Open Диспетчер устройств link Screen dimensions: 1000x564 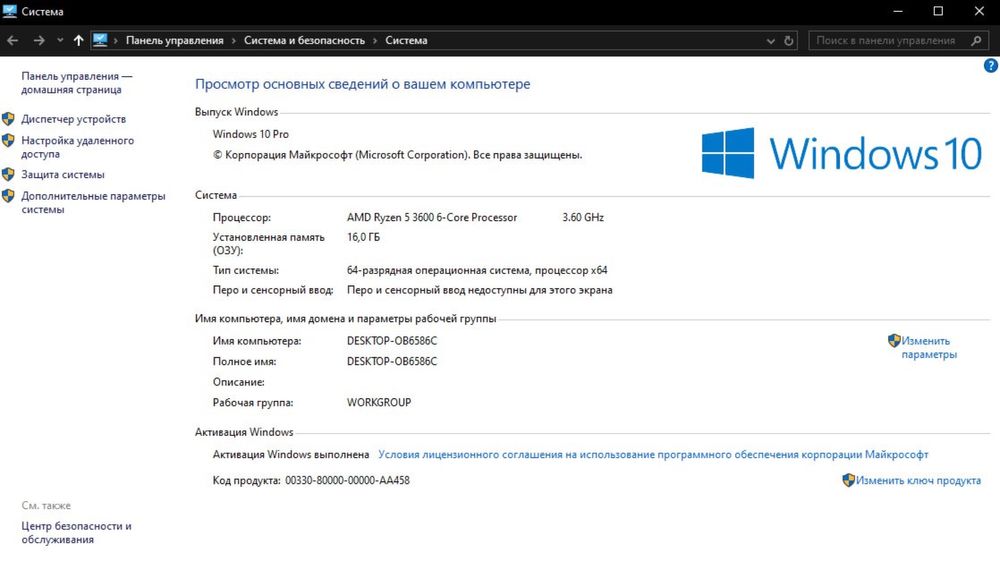point(73,119)
